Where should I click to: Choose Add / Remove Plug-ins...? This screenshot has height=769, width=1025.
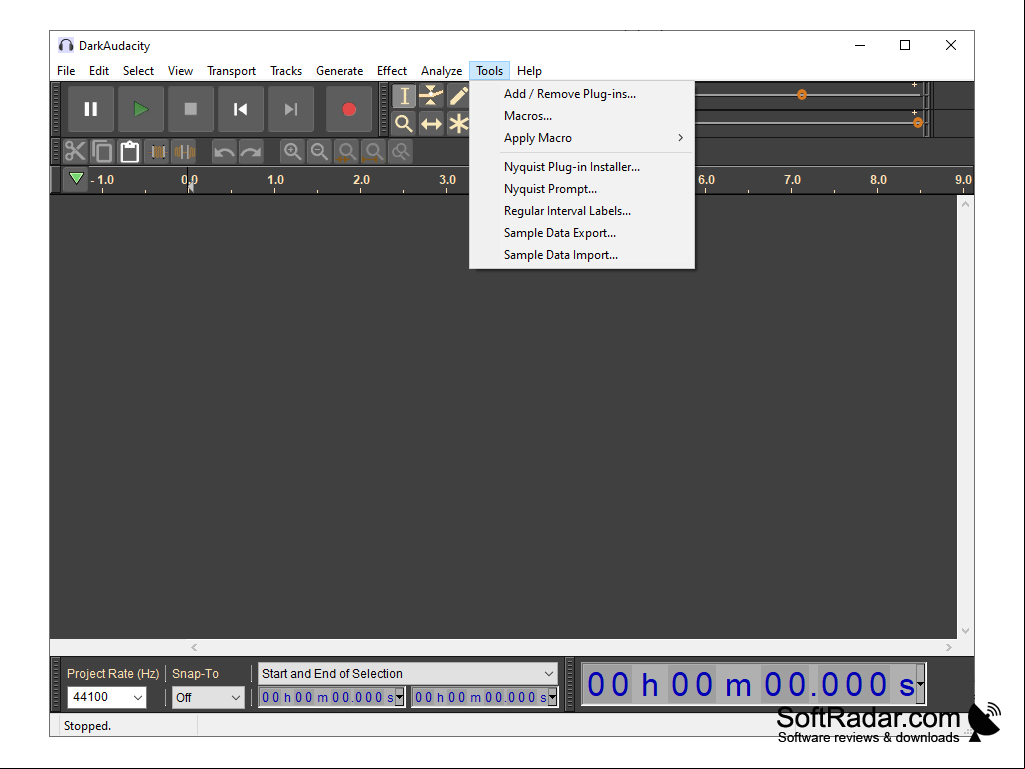tap(582, 94)
